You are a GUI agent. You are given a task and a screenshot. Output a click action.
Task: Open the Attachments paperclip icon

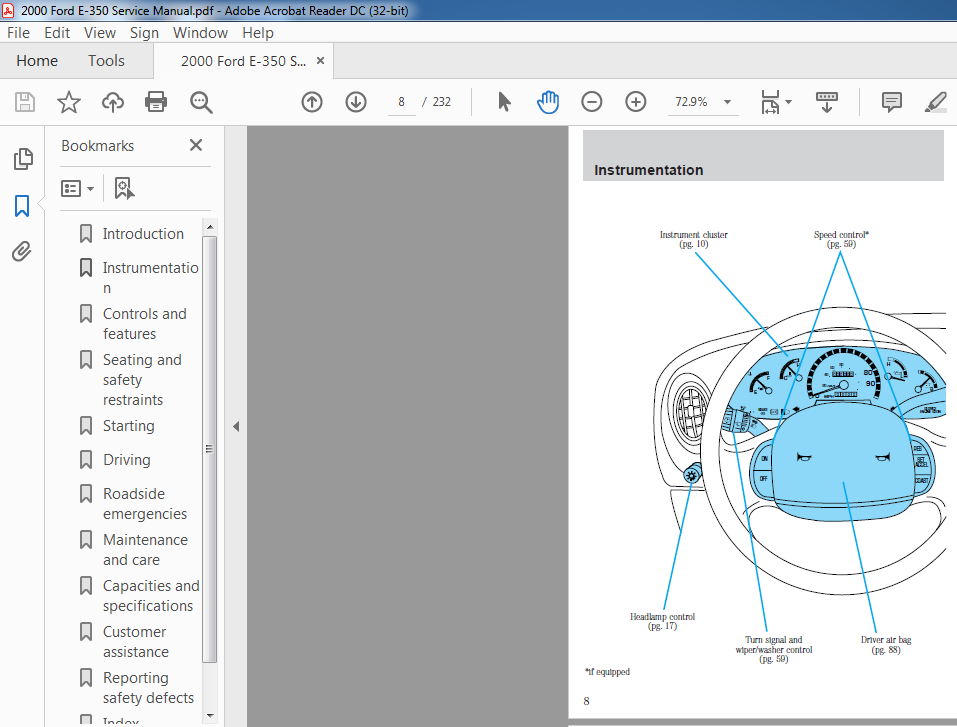(21, 251)
